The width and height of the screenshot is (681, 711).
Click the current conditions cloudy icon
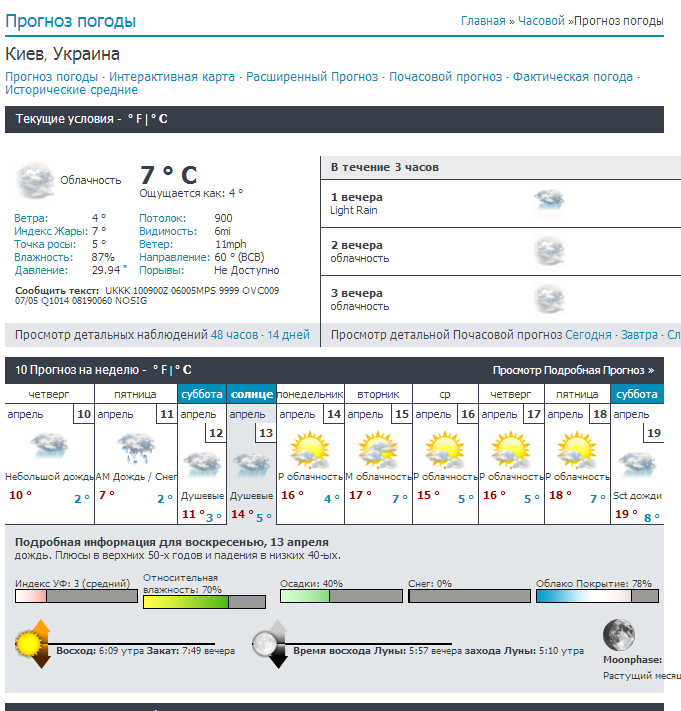click(x=35, y=180)
